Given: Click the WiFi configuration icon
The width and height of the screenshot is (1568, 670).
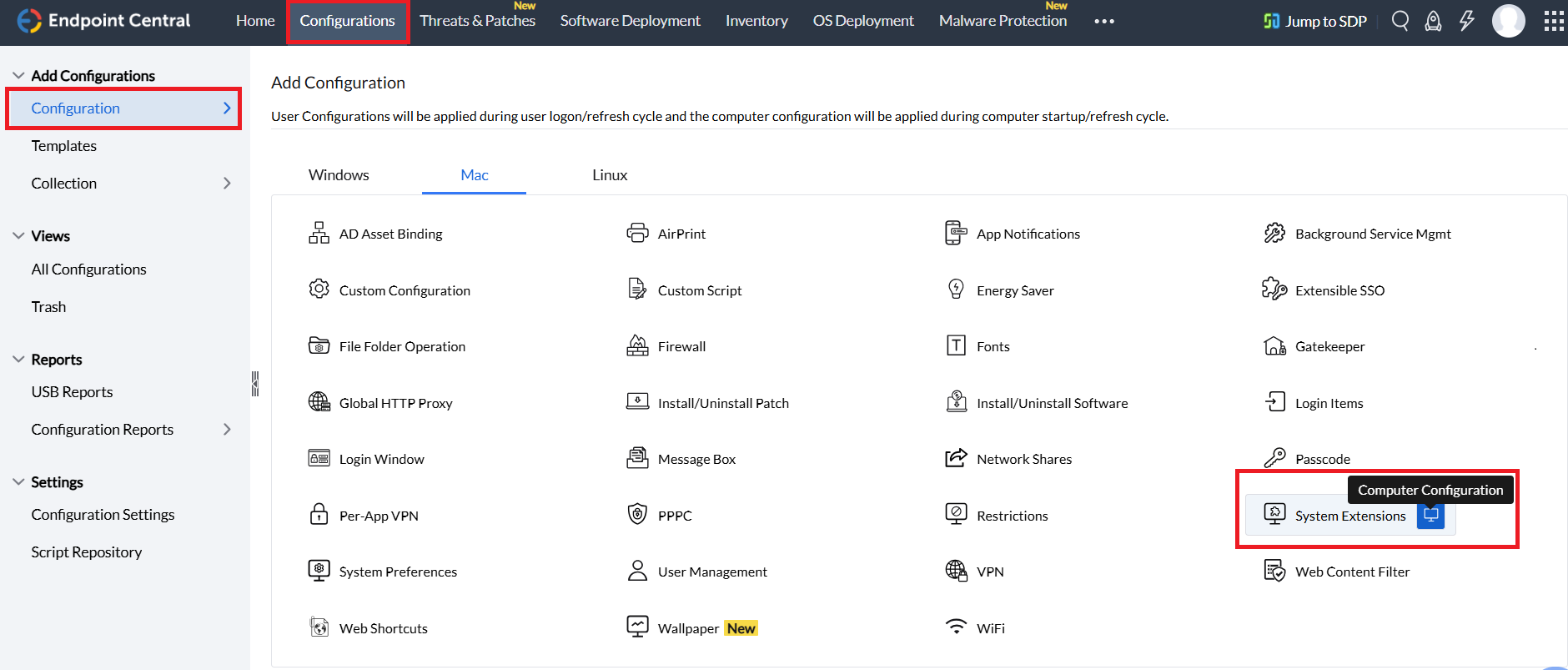Looking at the screenshot, I should click(956, 626).
